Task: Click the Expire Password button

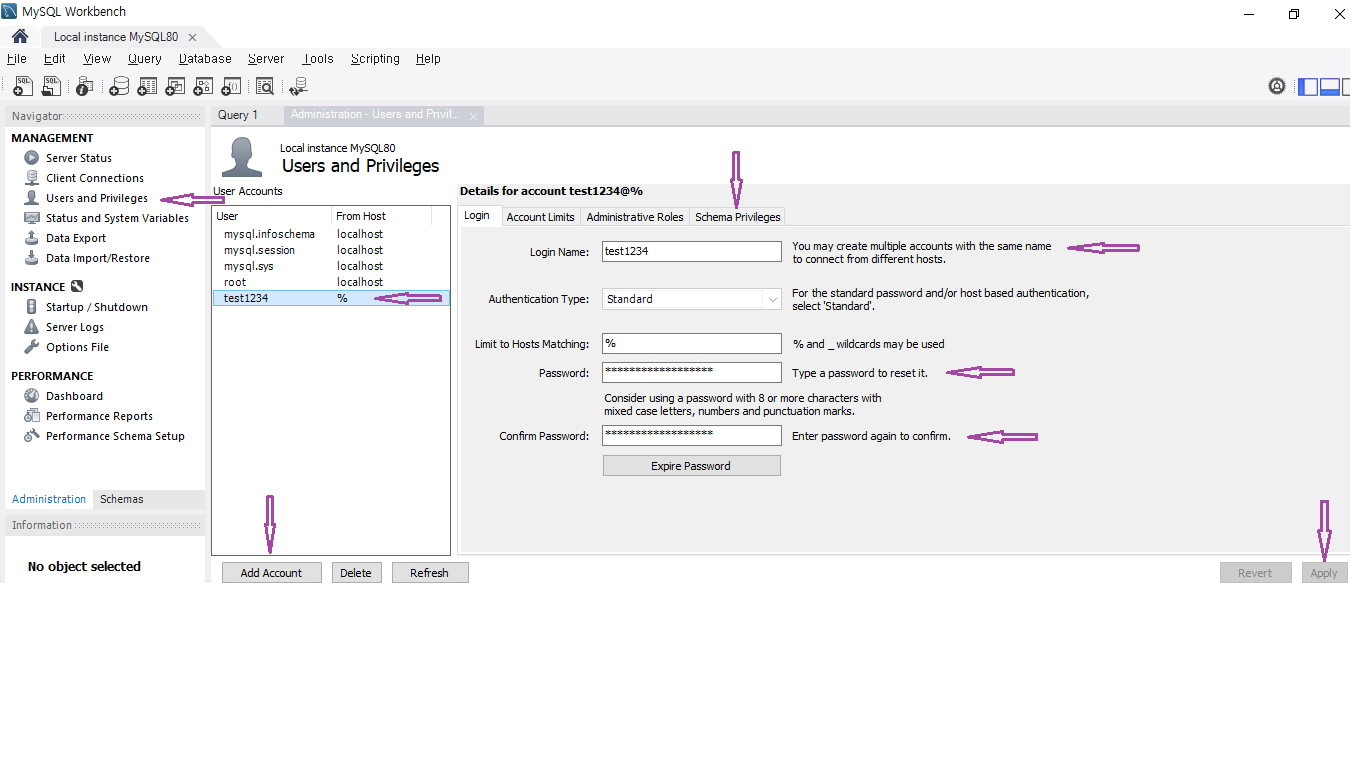Action: point(691,466)
